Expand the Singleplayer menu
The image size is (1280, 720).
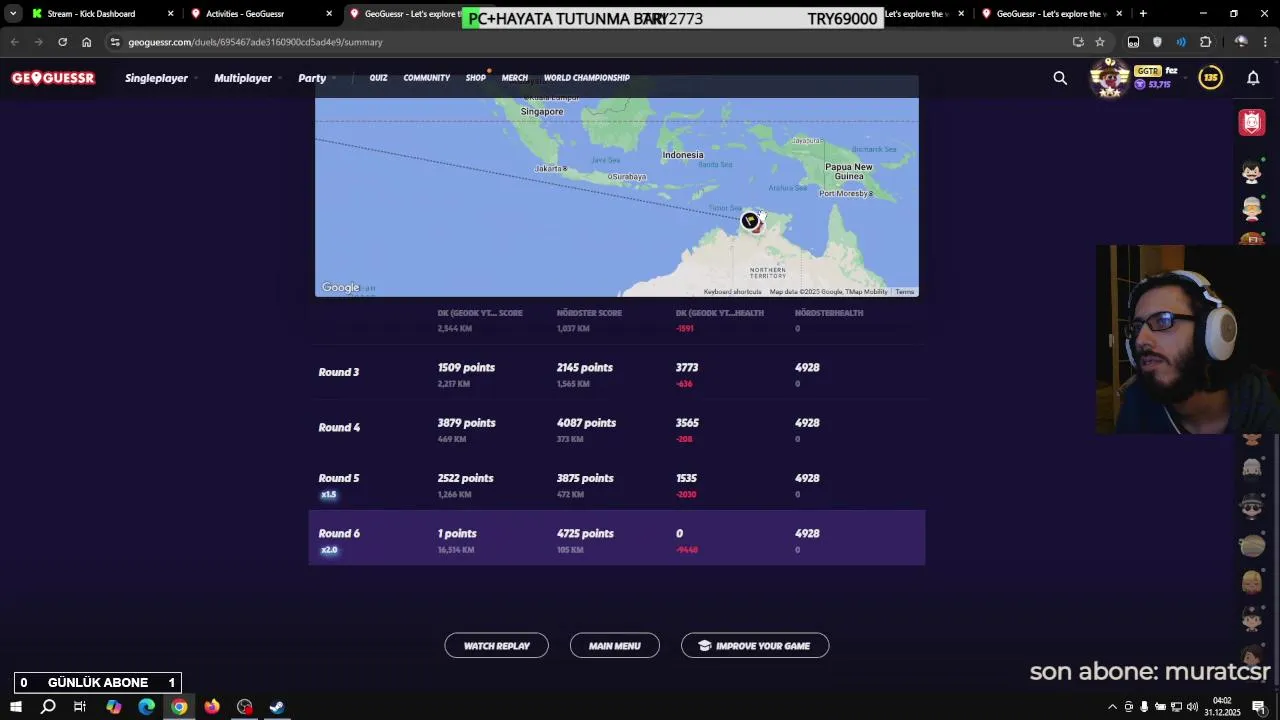159,78
